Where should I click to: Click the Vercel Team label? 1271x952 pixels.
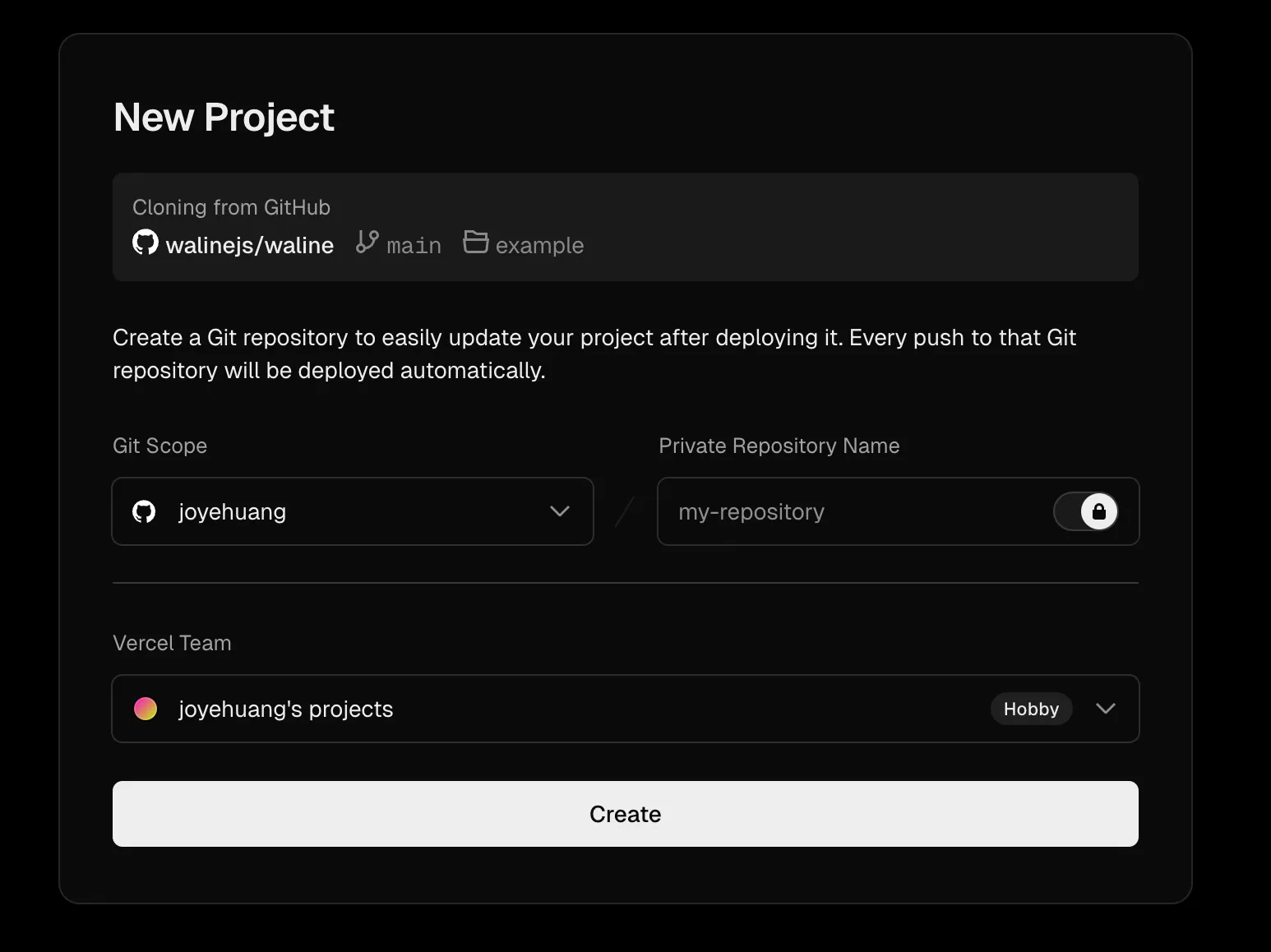coord(172,643)
